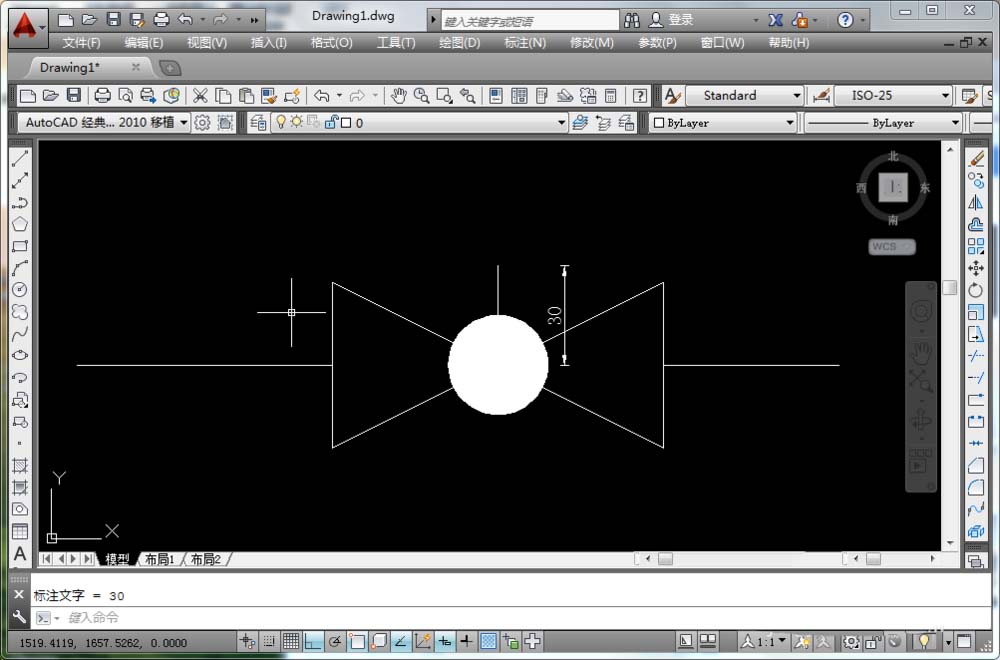Select the Multiline Text tool
This screenshot has height=660, width=1000.
20,554
